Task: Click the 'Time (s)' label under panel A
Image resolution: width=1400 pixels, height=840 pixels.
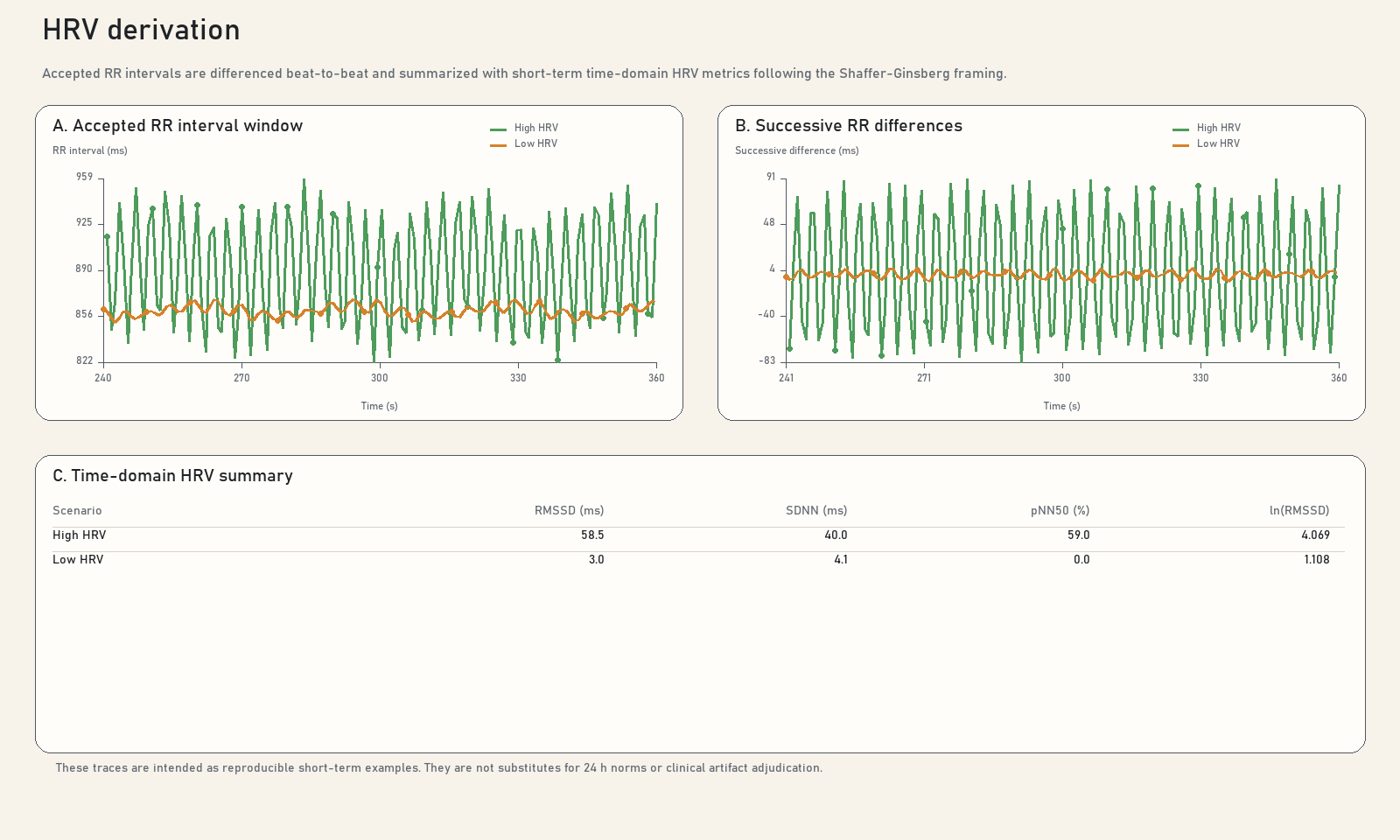Action: coord(379,406)
